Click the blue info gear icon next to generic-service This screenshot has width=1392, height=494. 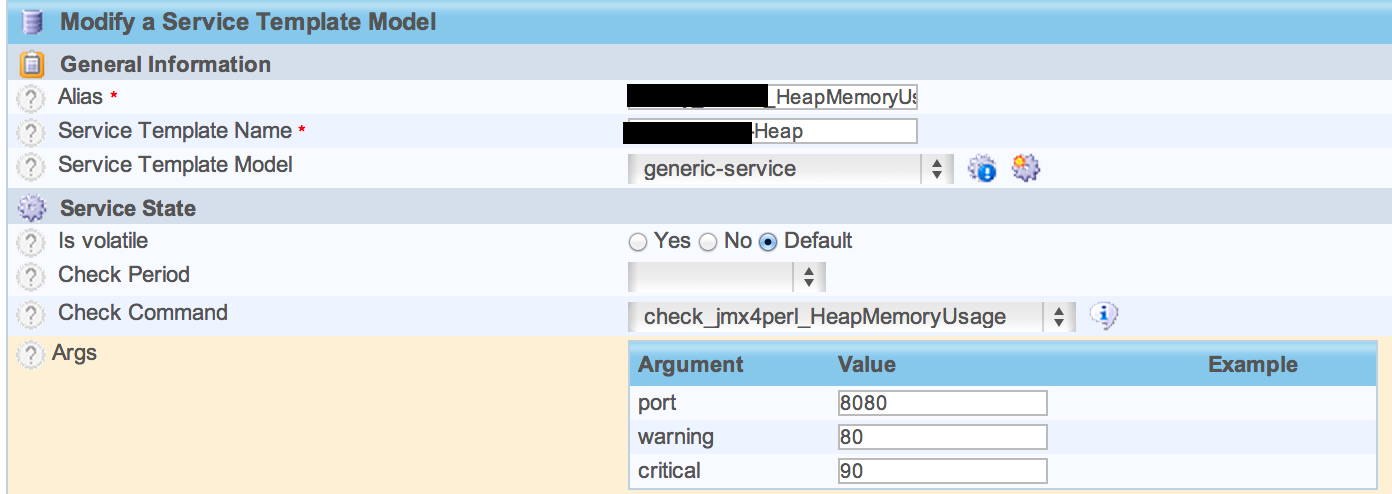click(x=983, y=169)
